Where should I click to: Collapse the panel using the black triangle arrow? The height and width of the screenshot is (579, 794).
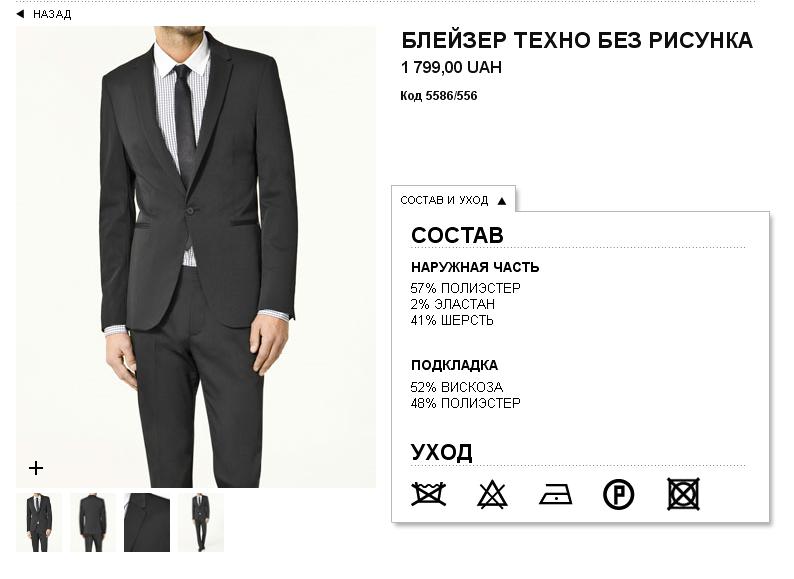(x=502, y=200)
